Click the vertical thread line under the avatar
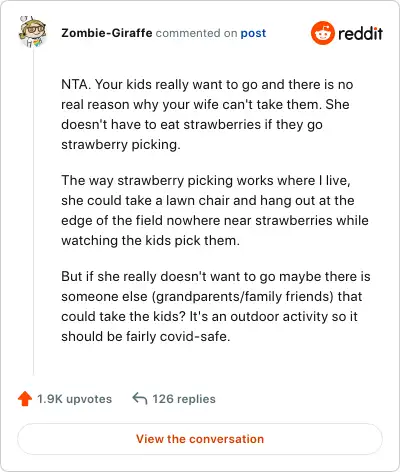Viewport: 400px width, 472px height. coord(33,212)
